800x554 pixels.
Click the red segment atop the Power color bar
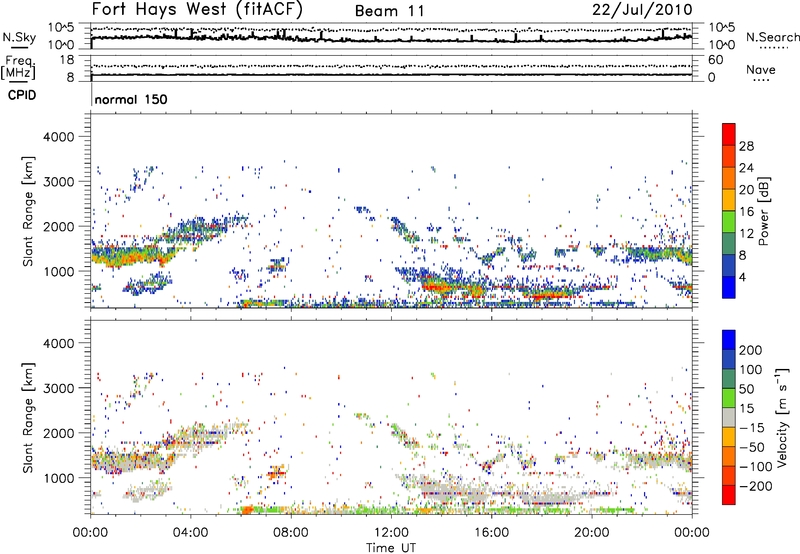click(729, 134)
